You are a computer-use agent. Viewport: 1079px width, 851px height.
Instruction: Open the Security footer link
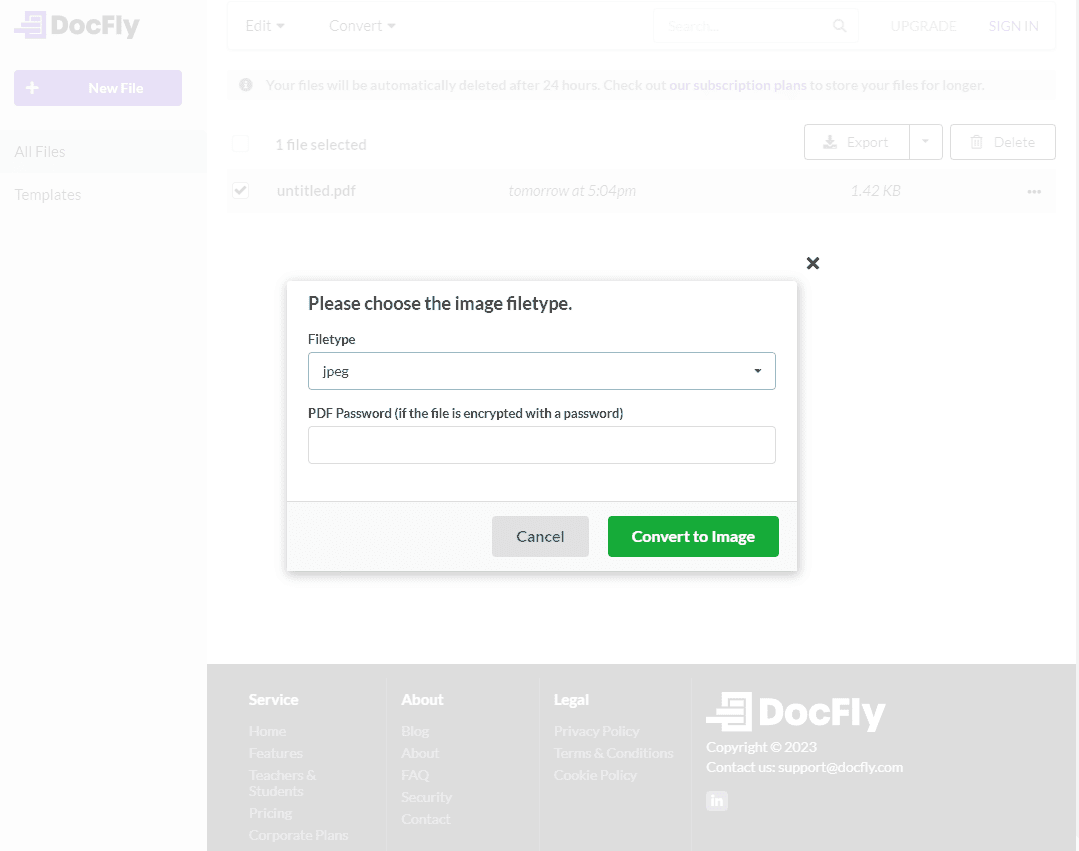[427, 797]
